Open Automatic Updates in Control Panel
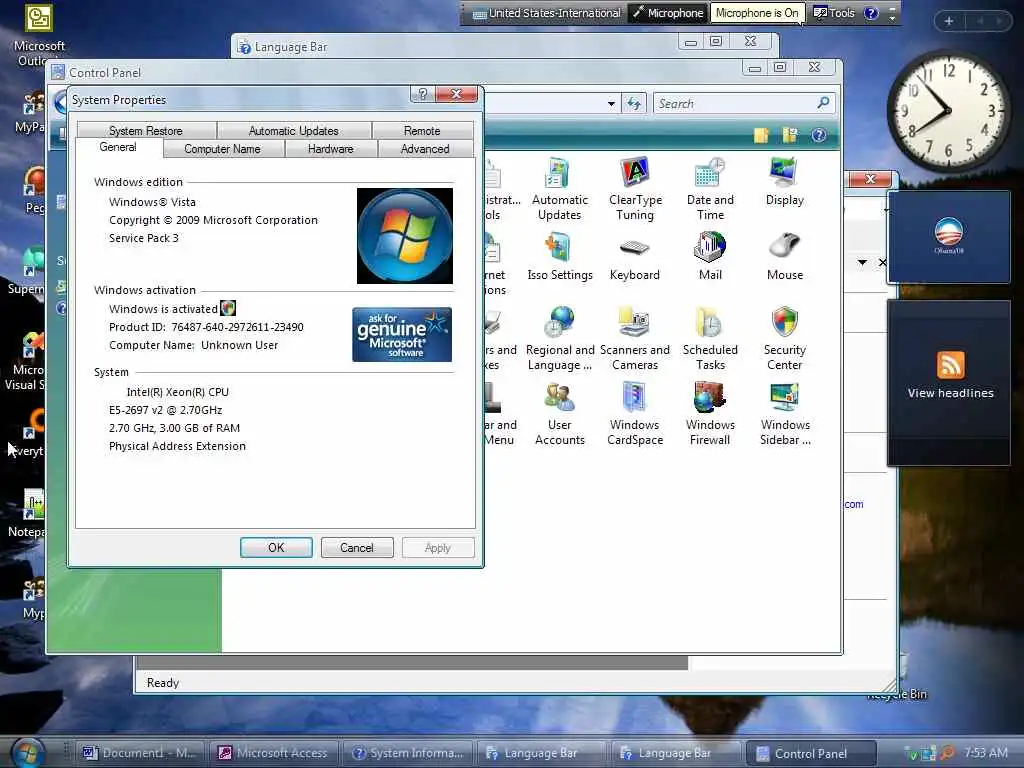The image size is (1024, 768). point(559,189)
